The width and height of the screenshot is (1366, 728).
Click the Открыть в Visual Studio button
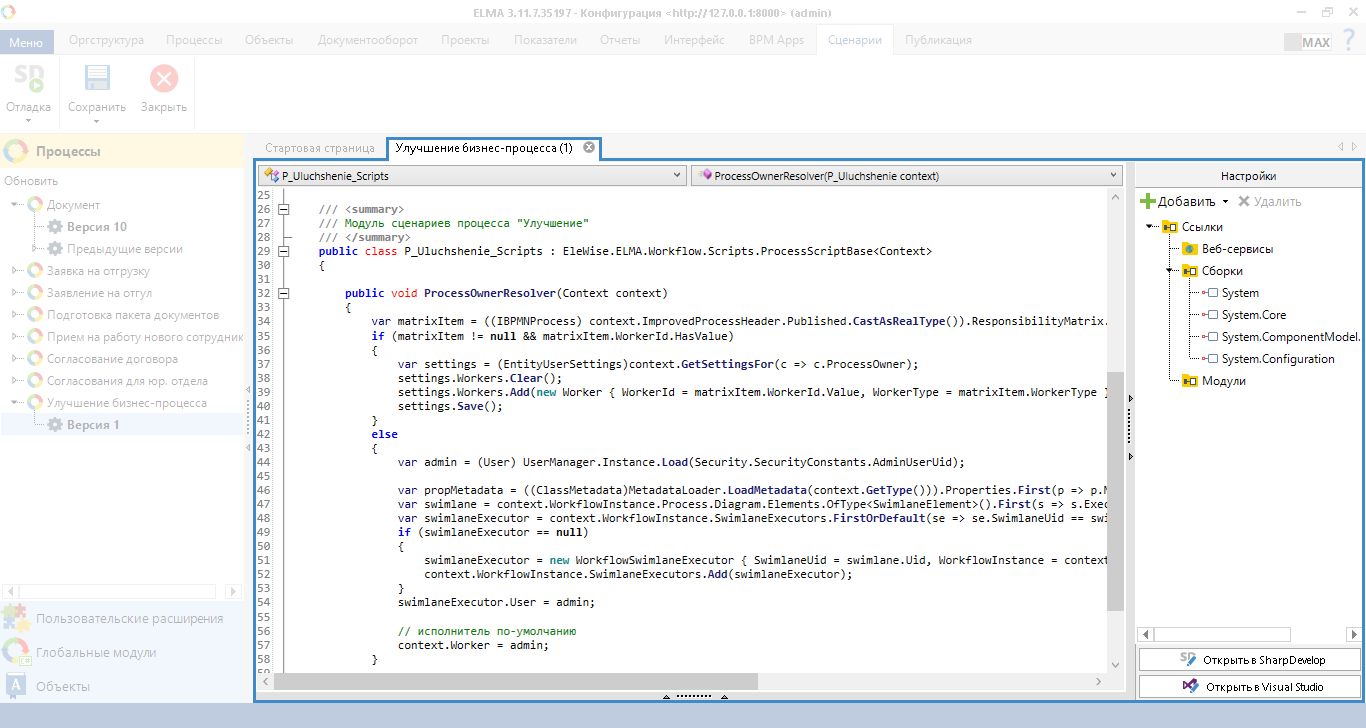point(1250,687)
